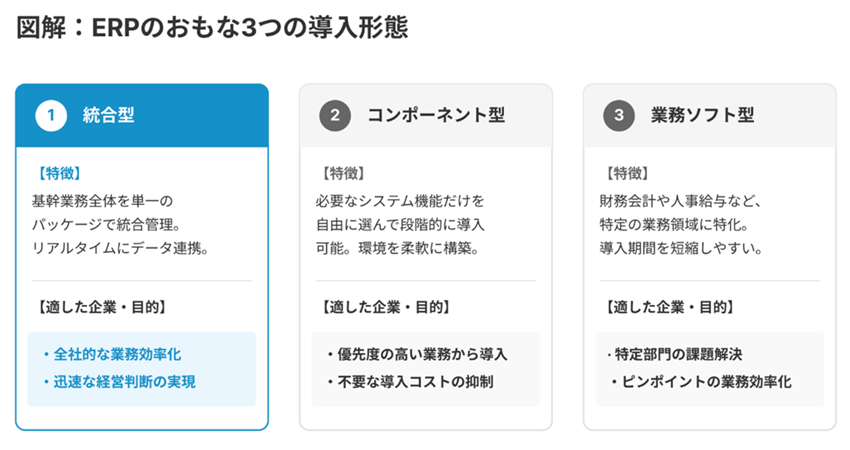Click 全社的な業務効率化 bullet item

[x=112, y=355]
